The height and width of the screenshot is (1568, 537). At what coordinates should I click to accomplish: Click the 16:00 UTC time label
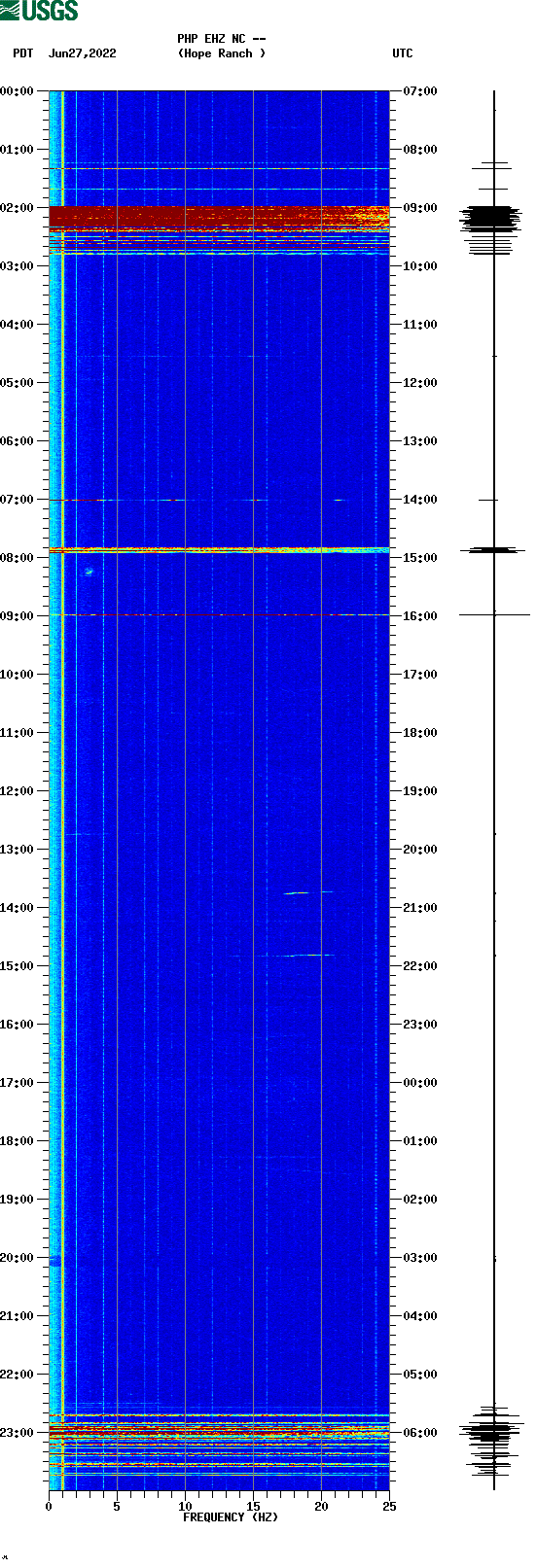pos(420,616)
